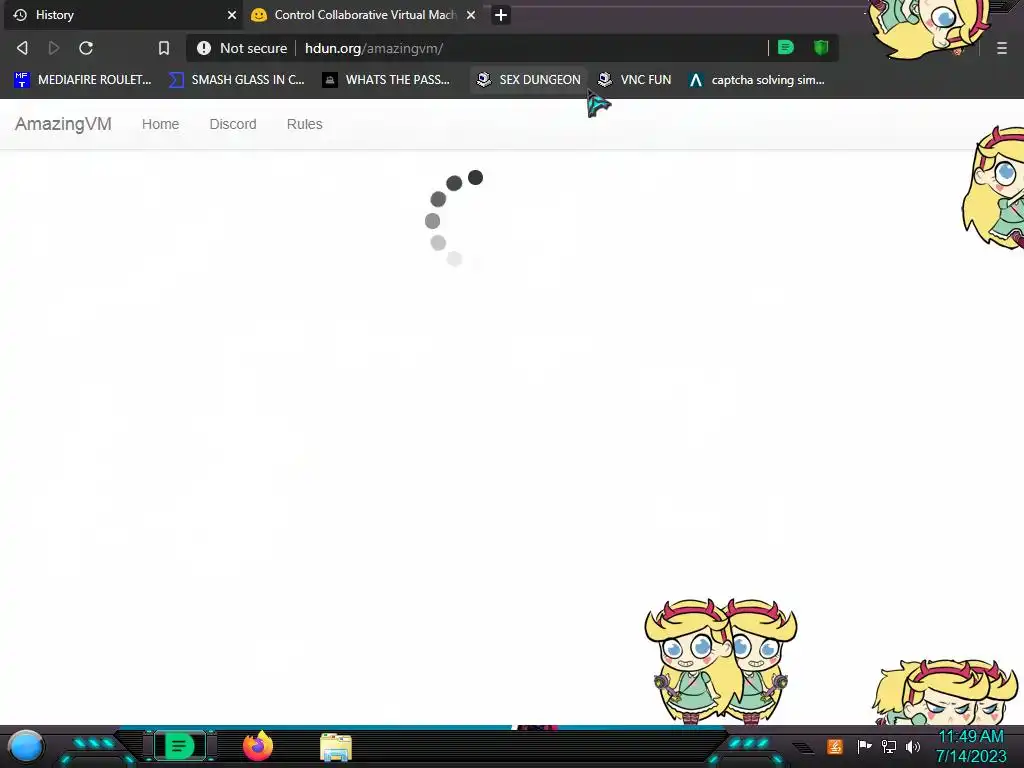Open the Start orb on the taskbar
The image size is (1024, 768).
click(x=25, y=746)
